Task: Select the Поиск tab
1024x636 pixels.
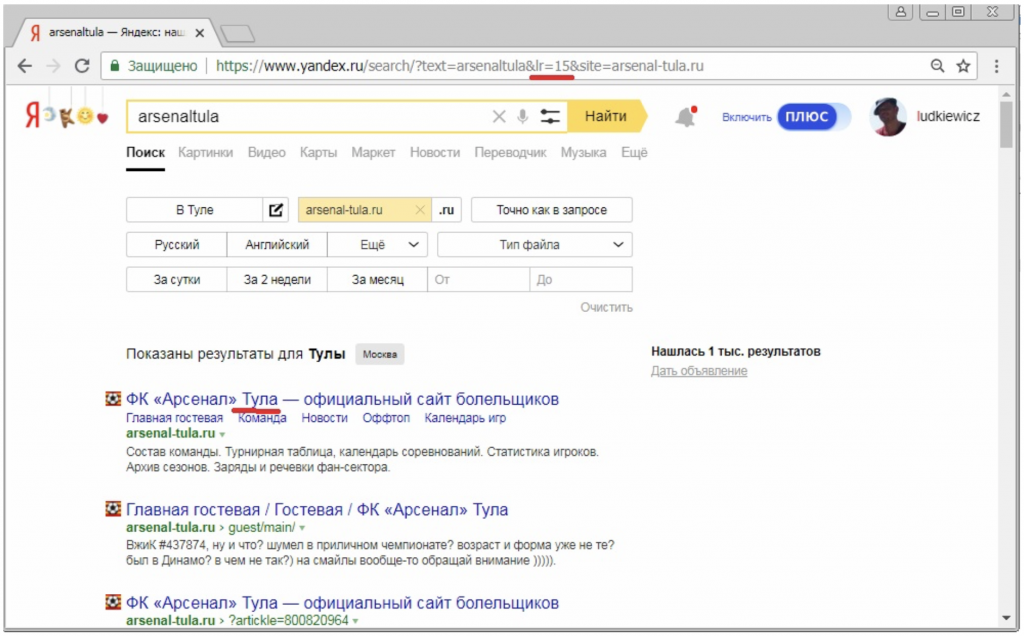Action: click(145, 152)
